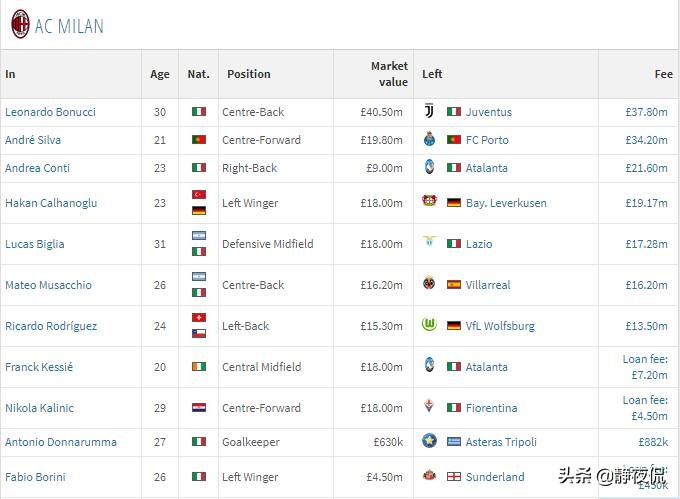Click the FC Porto club crest

(x=430, y=140)
